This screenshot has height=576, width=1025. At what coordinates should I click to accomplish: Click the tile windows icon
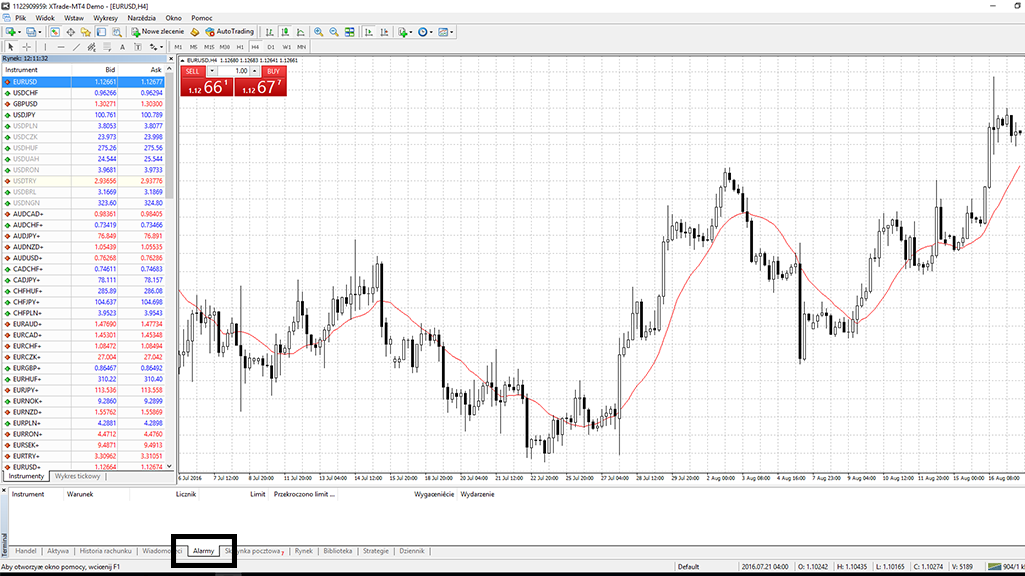[x=349, y=32]
